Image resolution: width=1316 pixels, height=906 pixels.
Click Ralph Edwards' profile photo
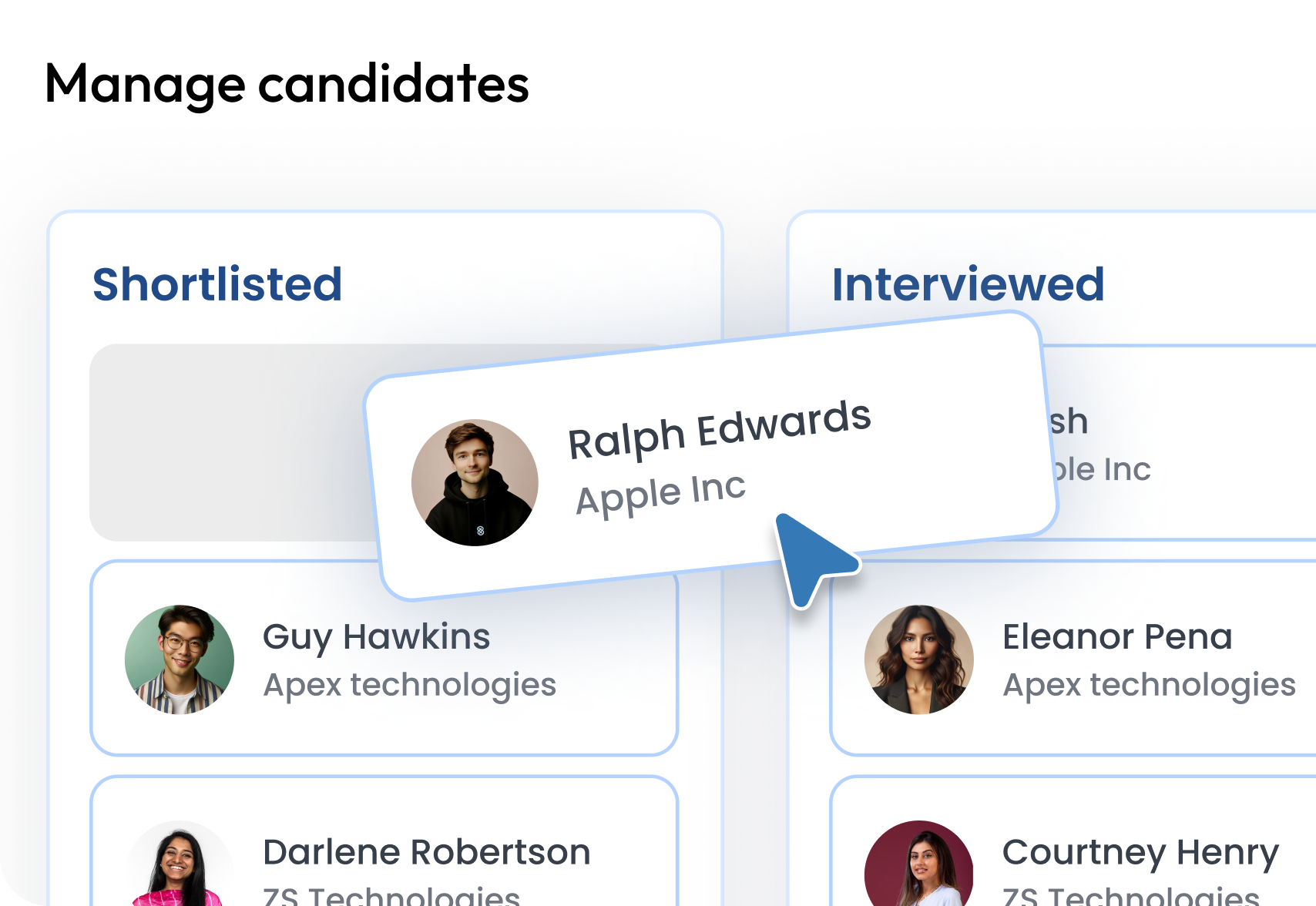pyautogui.click(x=475, y=482)
